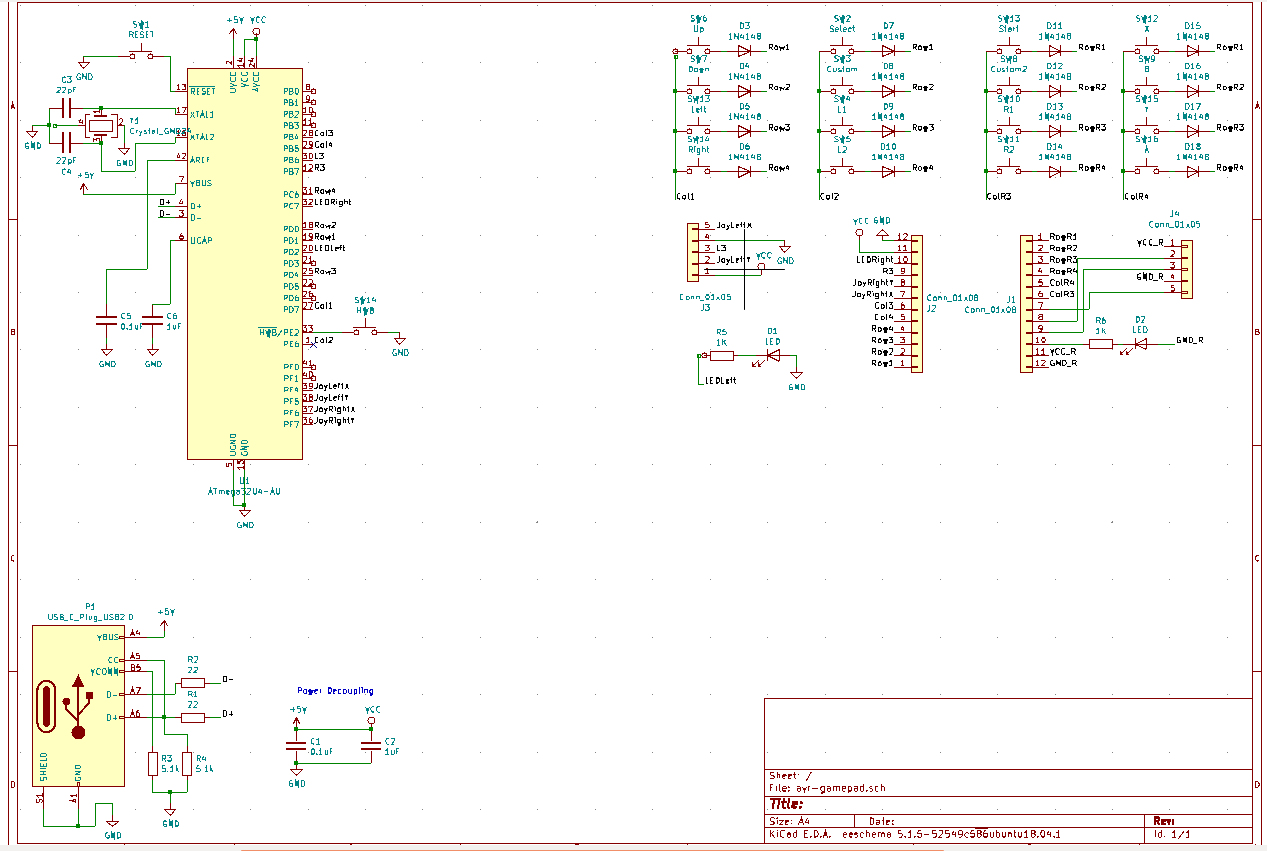Select the J3 Conn_01x05 joystick connector
Image resolution: width=1267 pixels, height=851 pixels.
(x=694, y=251)
